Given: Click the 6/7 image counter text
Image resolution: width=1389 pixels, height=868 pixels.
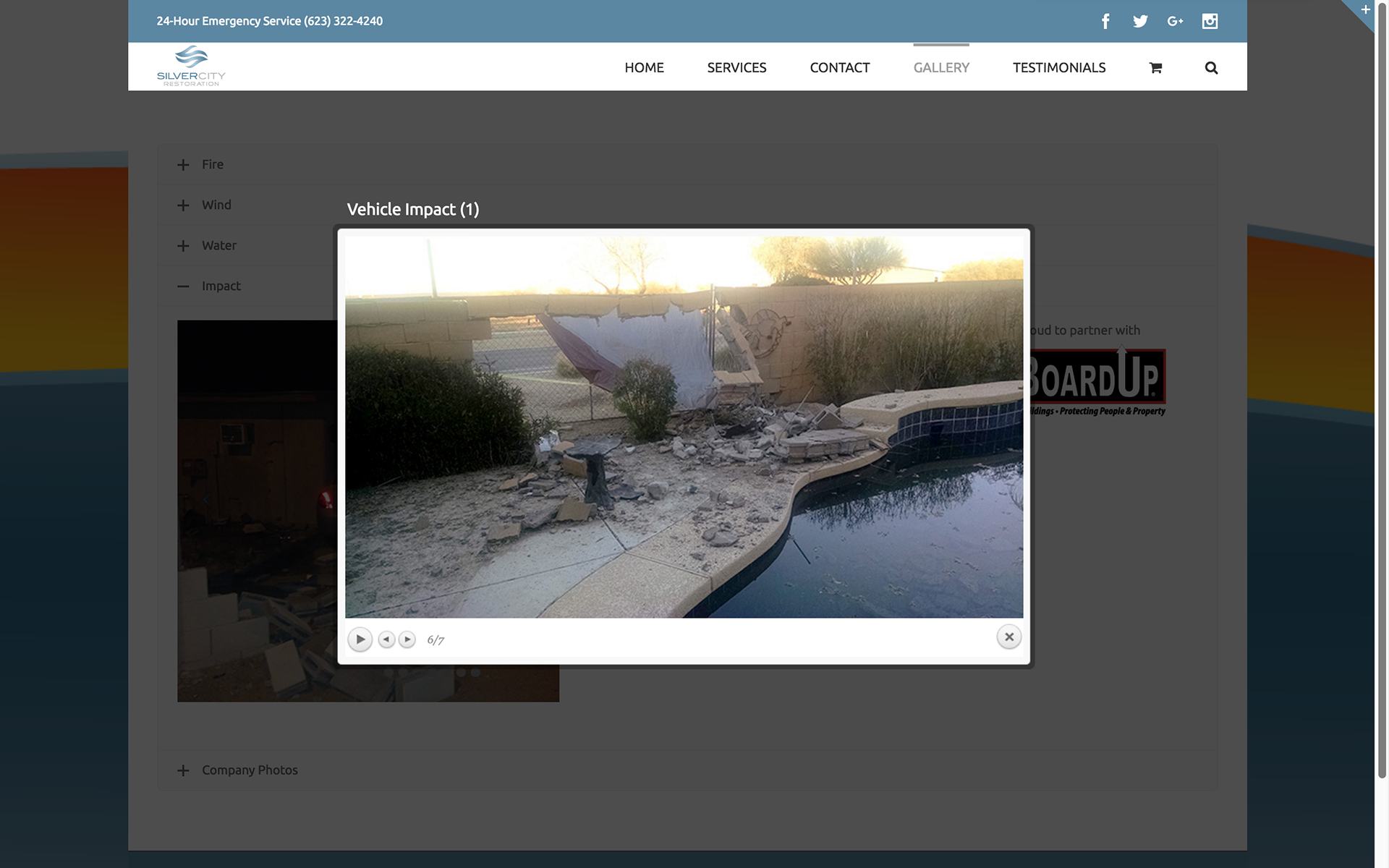Looking at the screenshot, I should (x=436, y=640).
